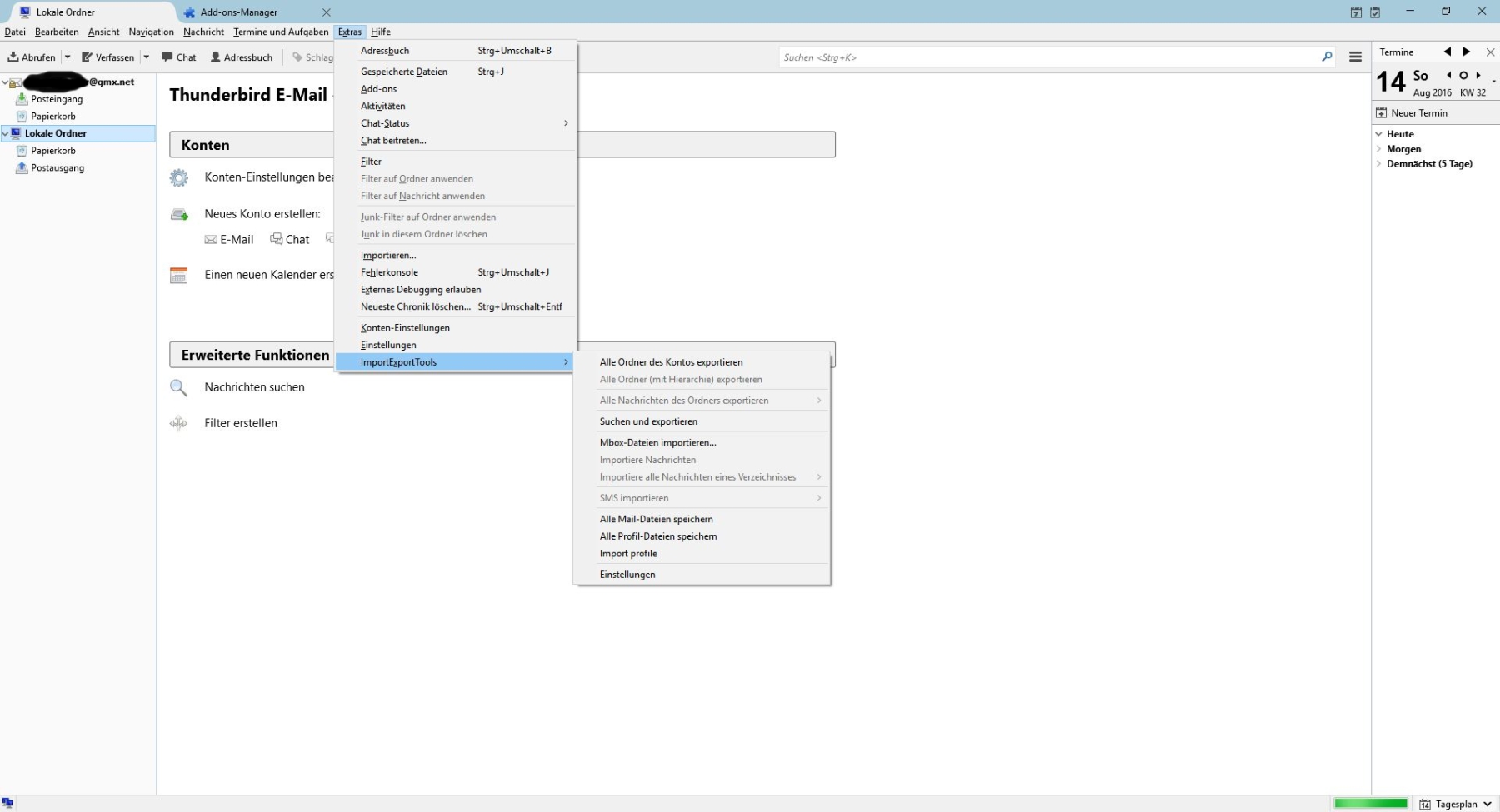This screenshot has height=812, width=1500.
Task: Click the green progress bar in status bar
Action: 1370,803
